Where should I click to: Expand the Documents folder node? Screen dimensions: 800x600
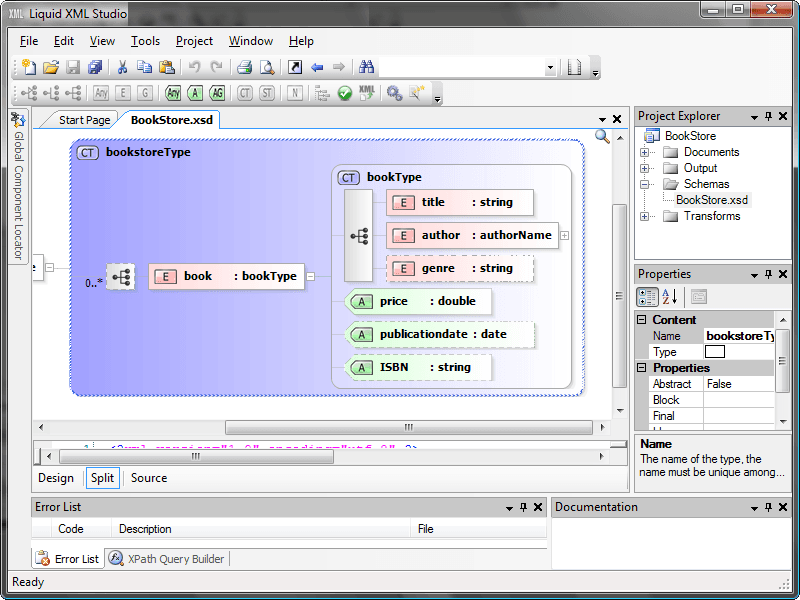[x=644, y=152]
